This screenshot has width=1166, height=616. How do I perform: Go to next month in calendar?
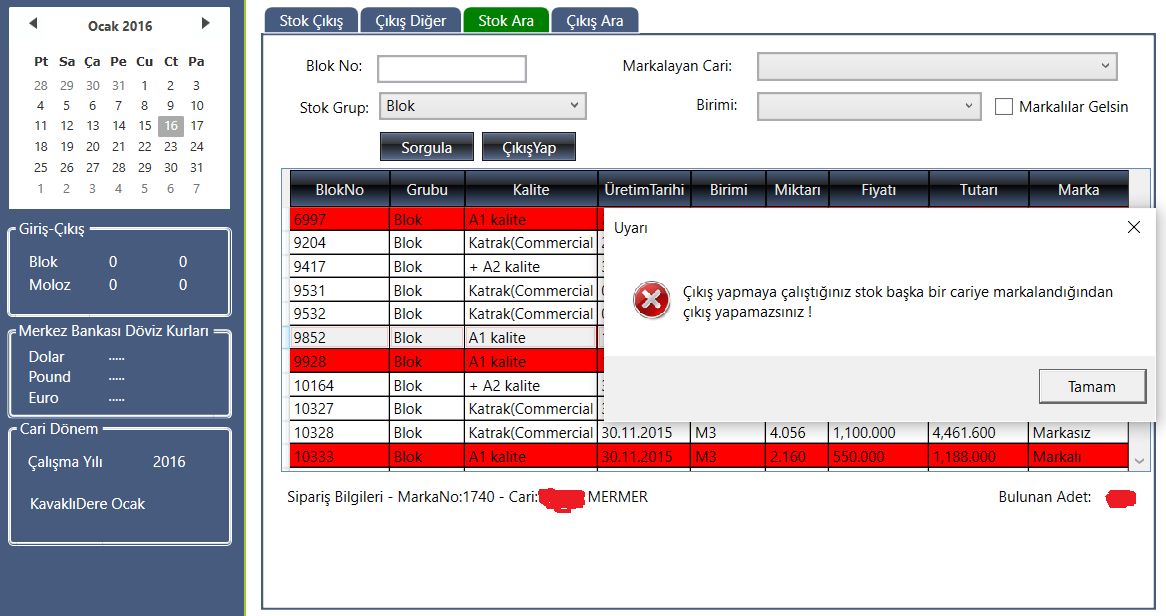206,23
